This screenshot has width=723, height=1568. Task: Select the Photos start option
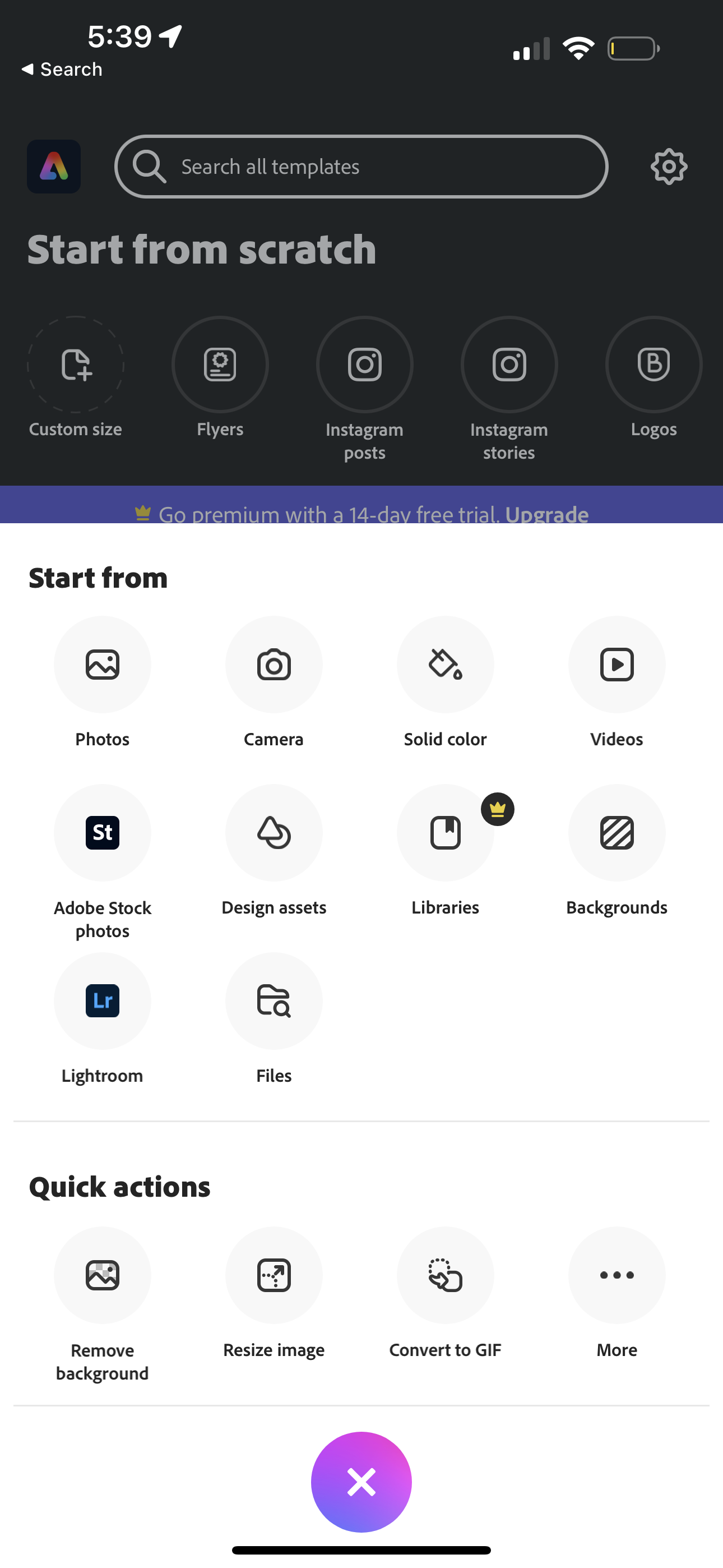102,665
